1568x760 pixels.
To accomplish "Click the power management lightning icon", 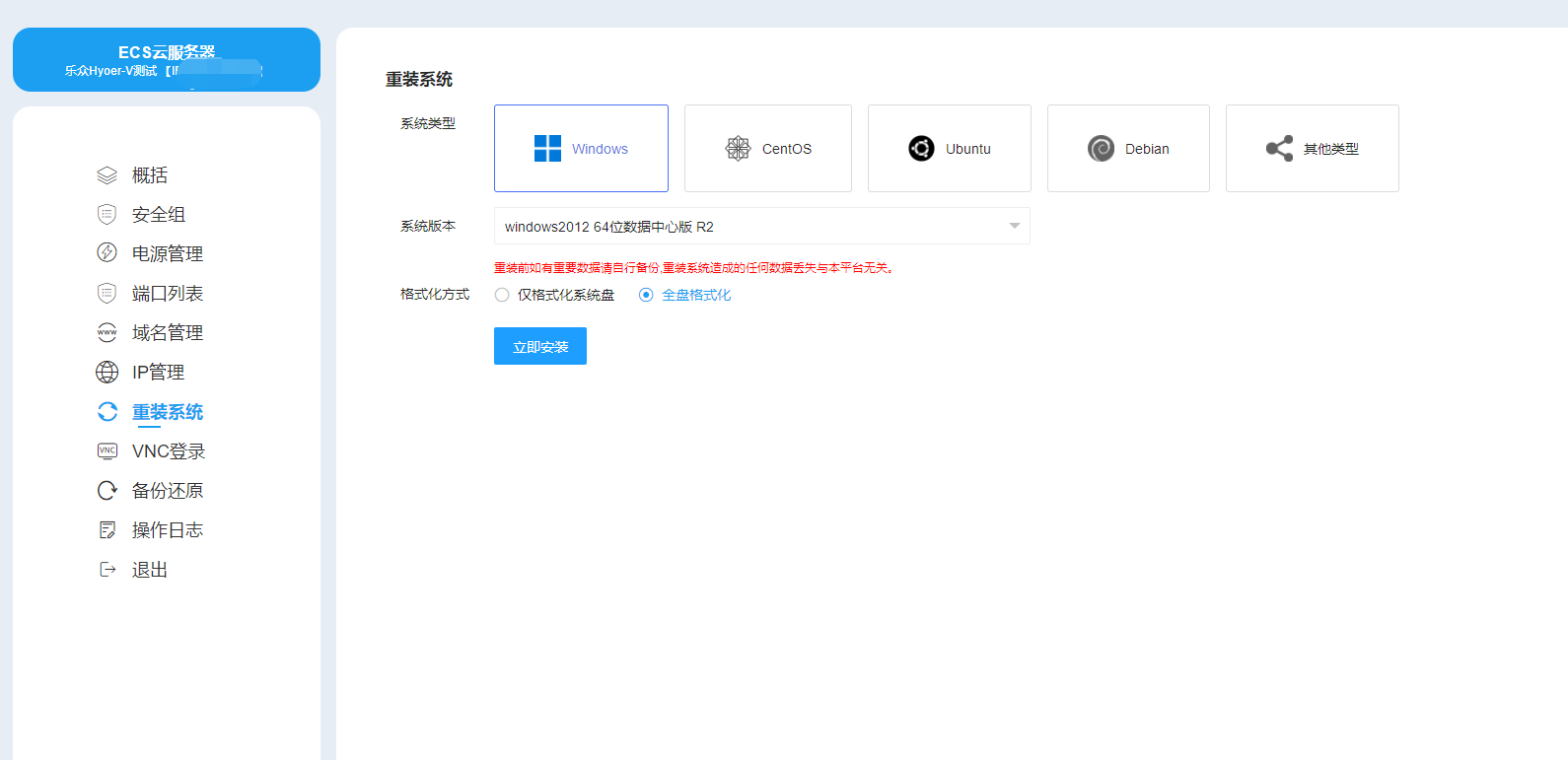I will point(107,253).
